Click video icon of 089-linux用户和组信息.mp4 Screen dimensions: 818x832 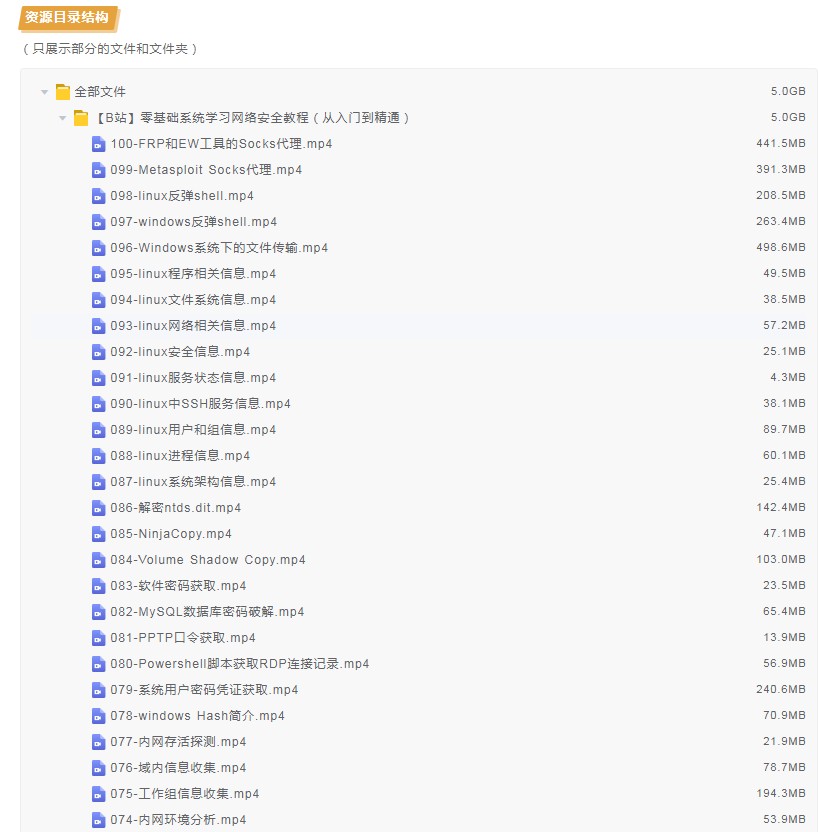click(x=99, y=430)
